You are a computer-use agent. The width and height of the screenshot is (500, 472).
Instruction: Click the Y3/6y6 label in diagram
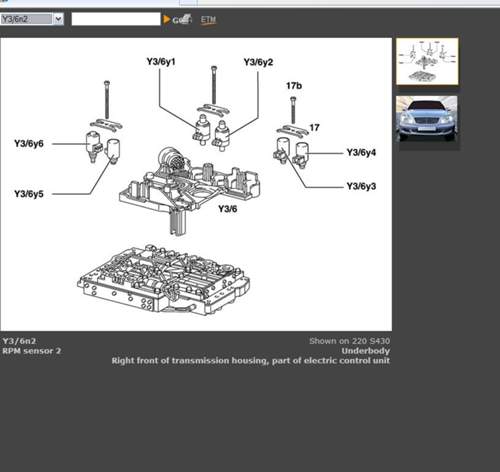coord(29,144)
